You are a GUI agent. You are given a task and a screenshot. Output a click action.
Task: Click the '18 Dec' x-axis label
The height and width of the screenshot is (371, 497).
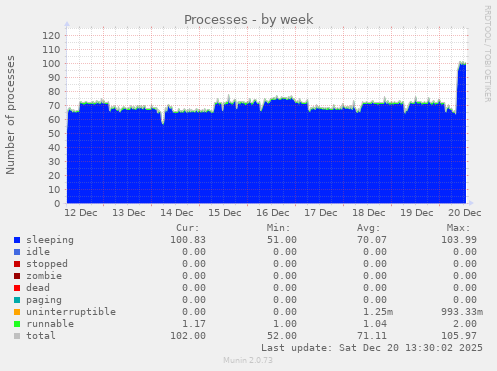point(369,213)
